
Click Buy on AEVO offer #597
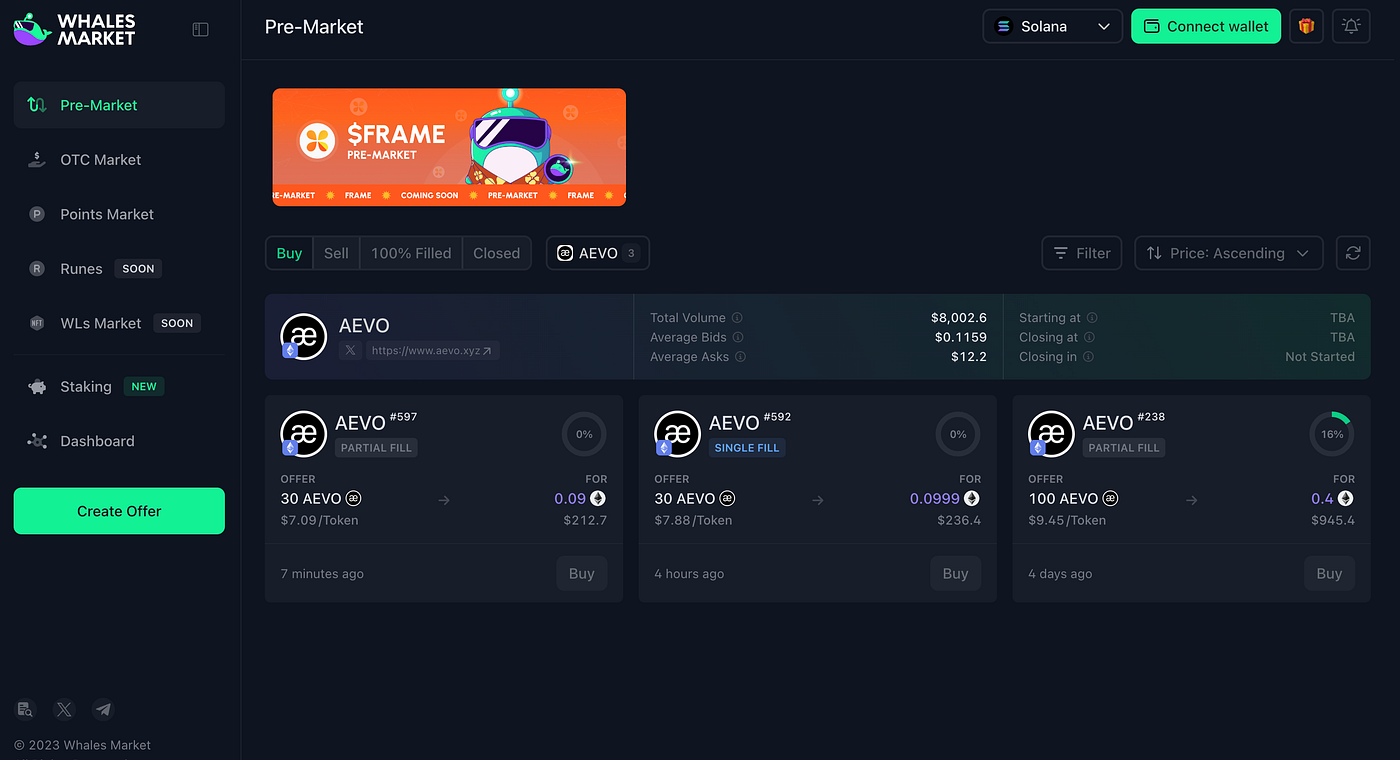[x=582, y=574]
